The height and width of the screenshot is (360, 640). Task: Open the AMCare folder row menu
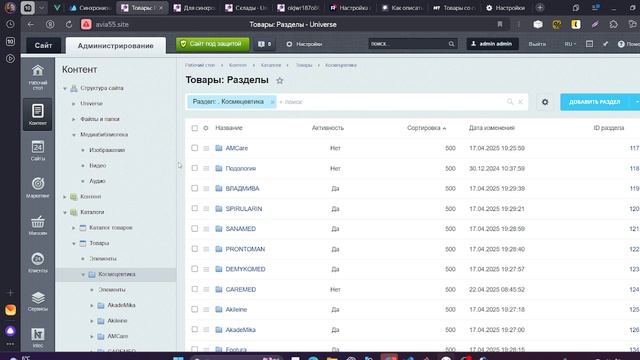[x=206, y=148]
